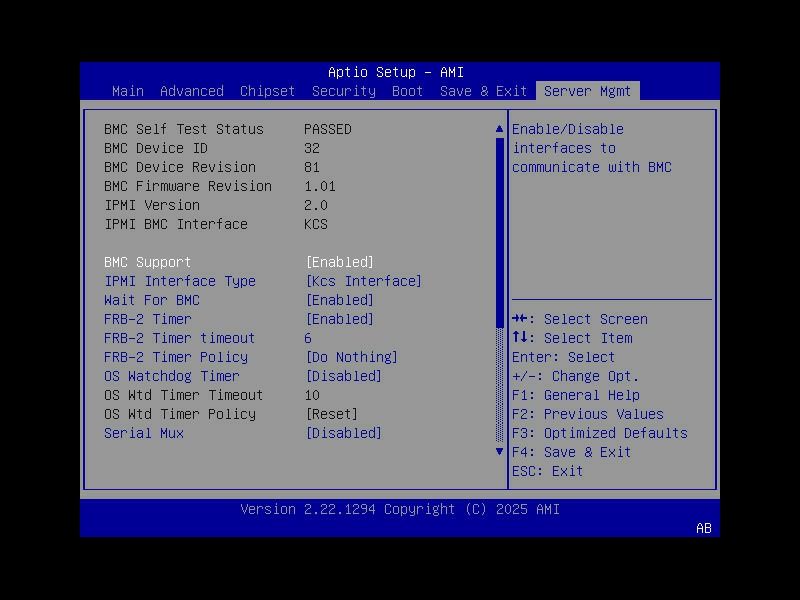This screenshot has height=600, width=800.
Task: Select the IPMI Interface Type label
Action: tap(180, 281)
